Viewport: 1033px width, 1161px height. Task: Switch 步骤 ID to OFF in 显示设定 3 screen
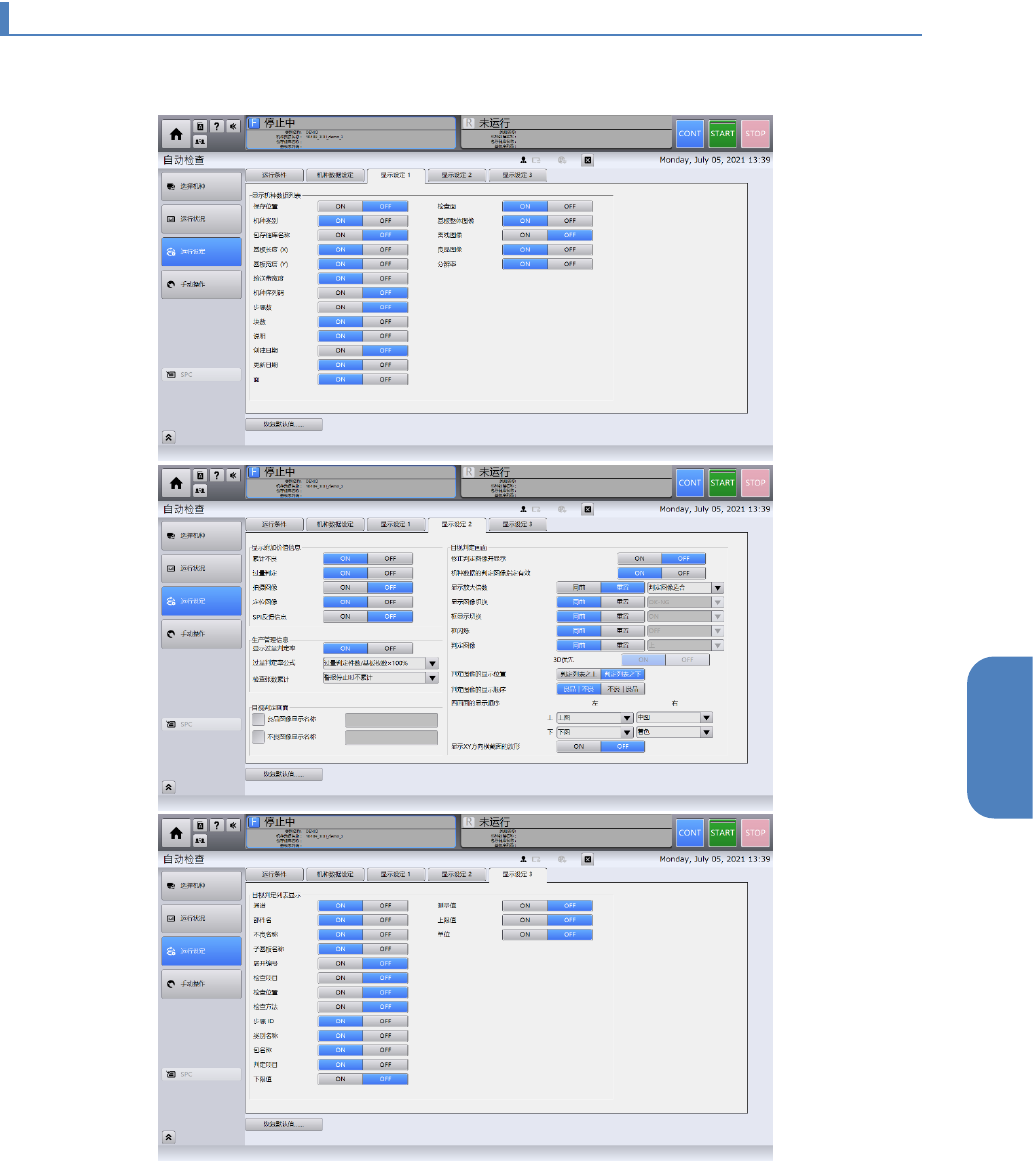click(386, 1021)
